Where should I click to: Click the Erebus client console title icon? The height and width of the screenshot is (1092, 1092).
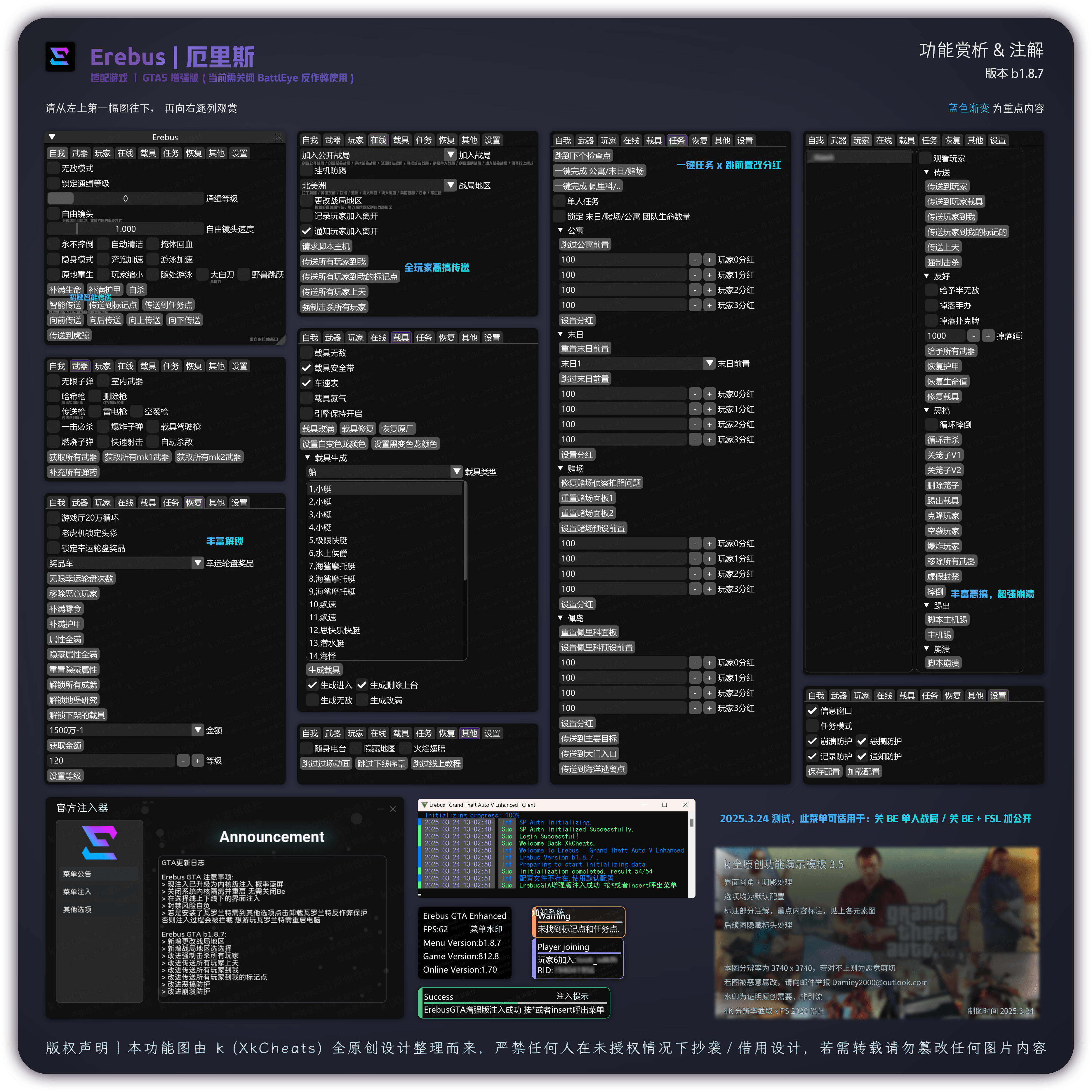pyautogui.click(x=424, y=804)
